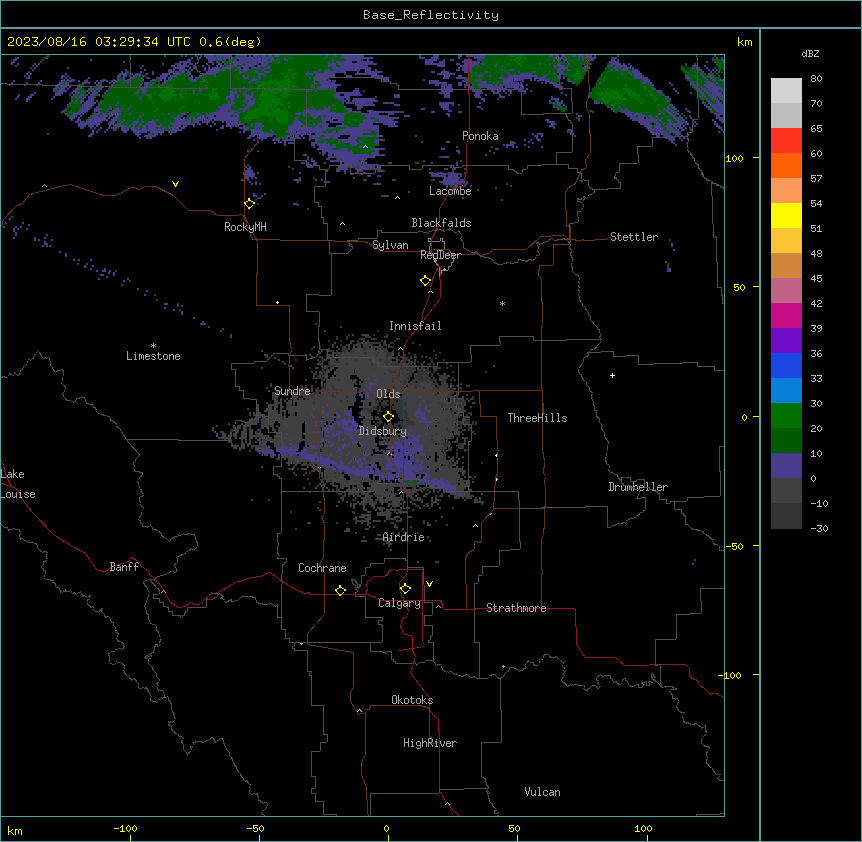This screenshot has width=862, height=842.
Task: Select the darkest grey -30 to -10 dBZ swatch
Action: [x=786, y=516]
